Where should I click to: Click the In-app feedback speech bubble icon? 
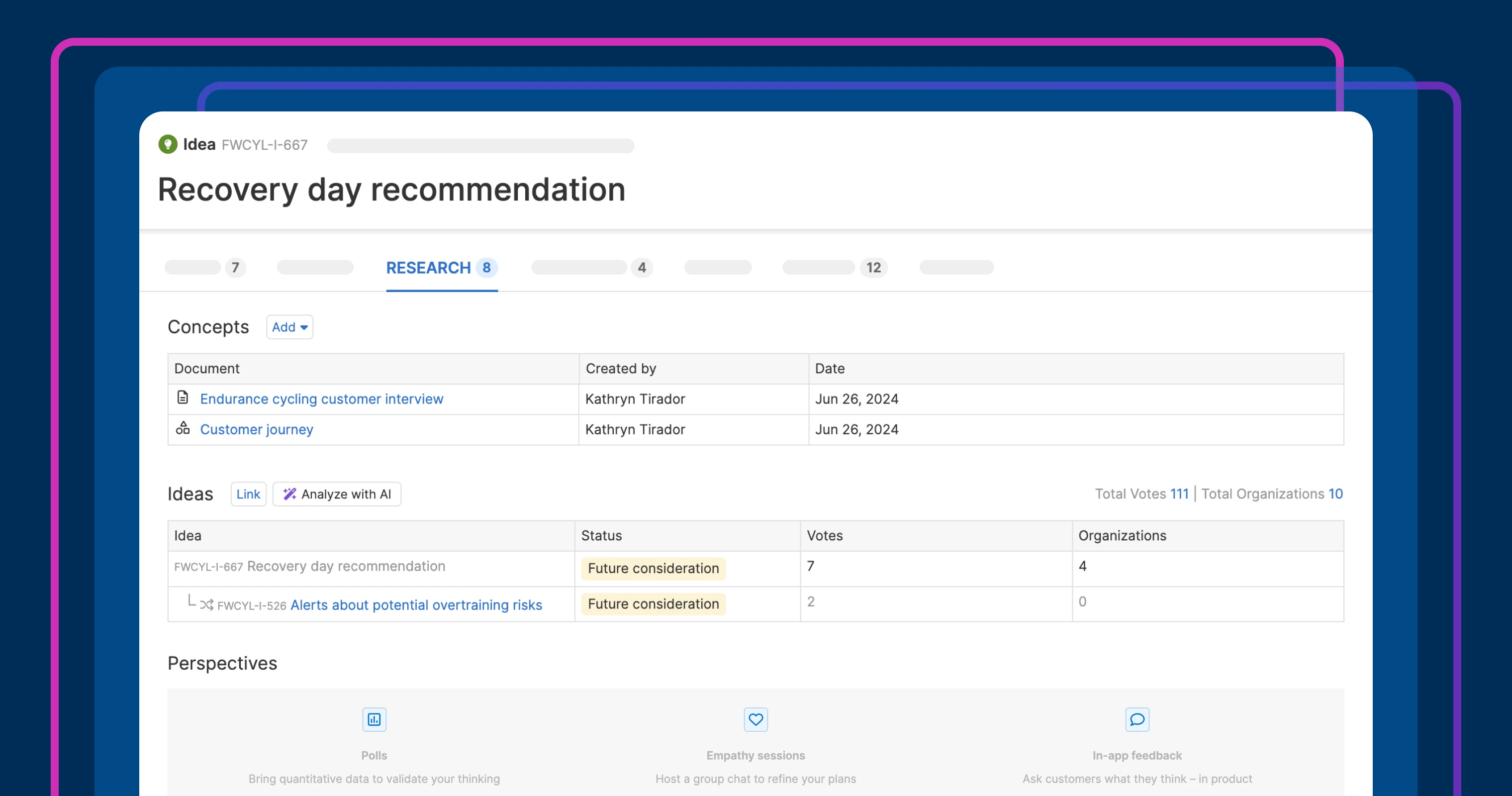click(x=1137, y=719)
